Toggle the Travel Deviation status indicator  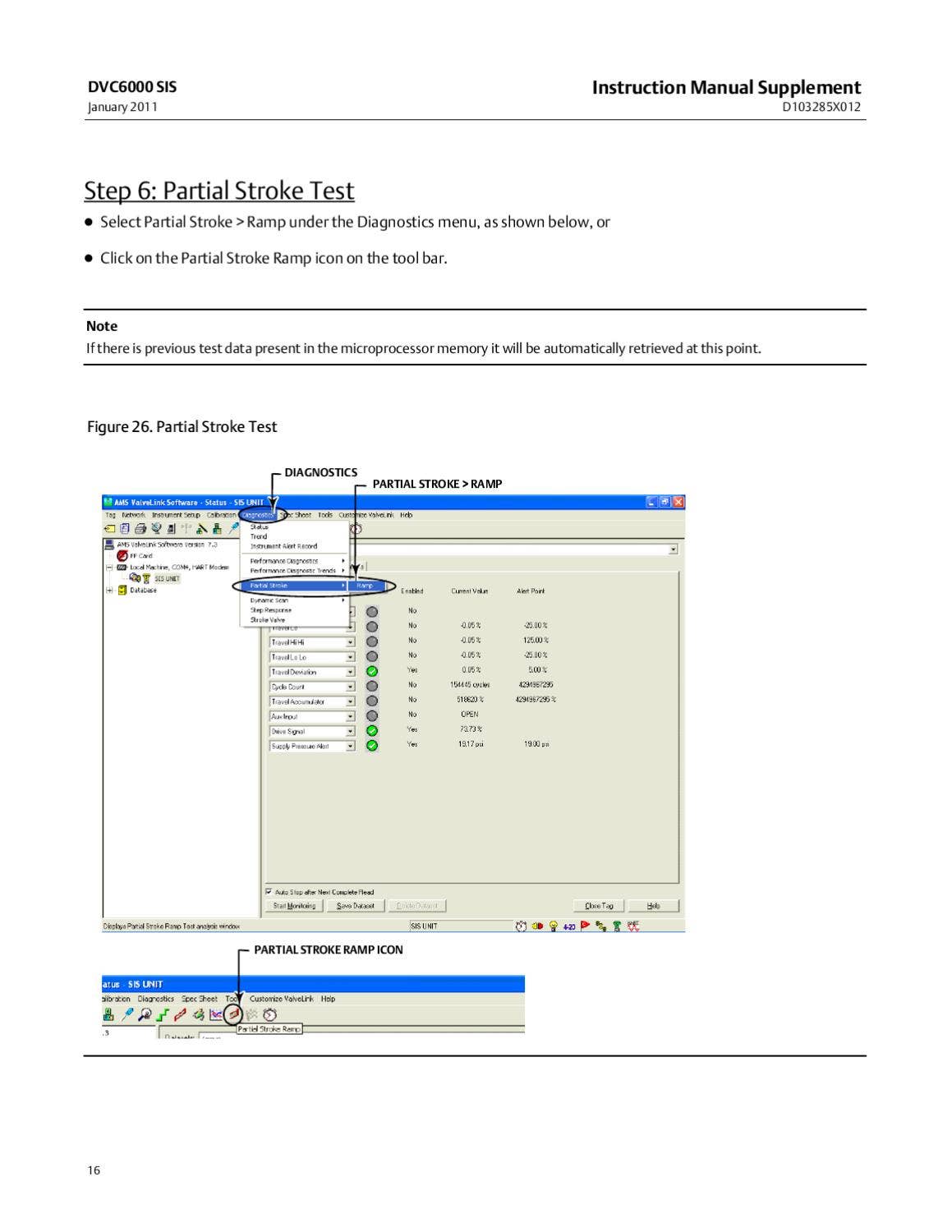point(371,671)
